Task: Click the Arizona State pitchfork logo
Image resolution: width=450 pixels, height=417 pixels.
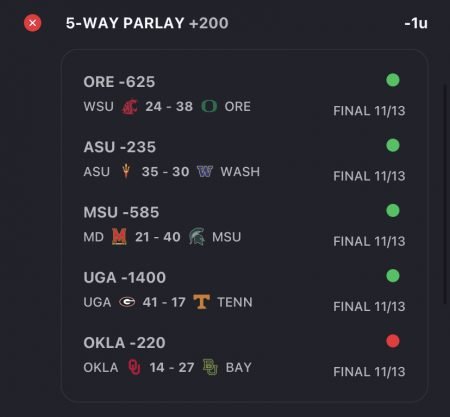Action: pyautogui.click(x=126, y=172)
